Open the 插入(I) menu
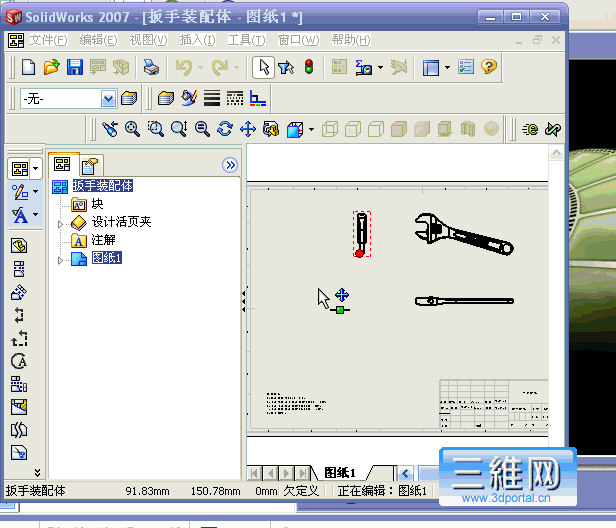The image size is (616, 528). (198, 40)
